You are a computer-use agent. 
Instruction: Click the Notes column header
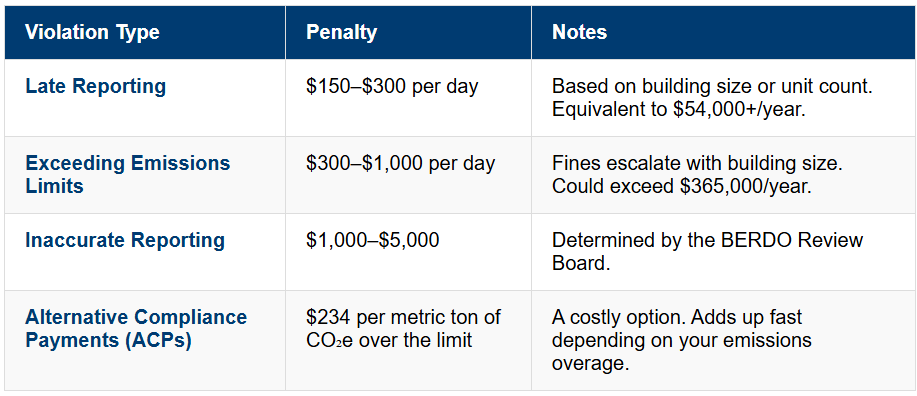(579, 32)
